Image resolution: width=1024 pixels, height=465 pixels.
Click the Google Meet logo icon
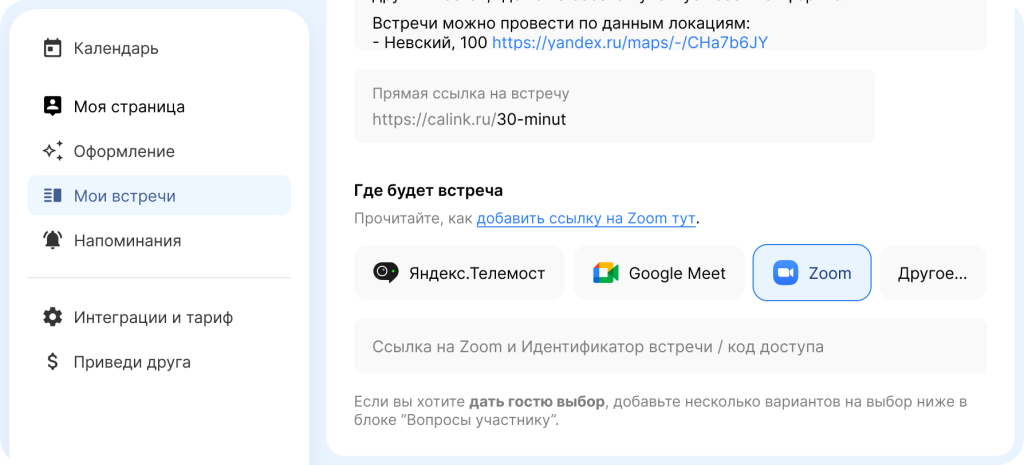point(606,273)
